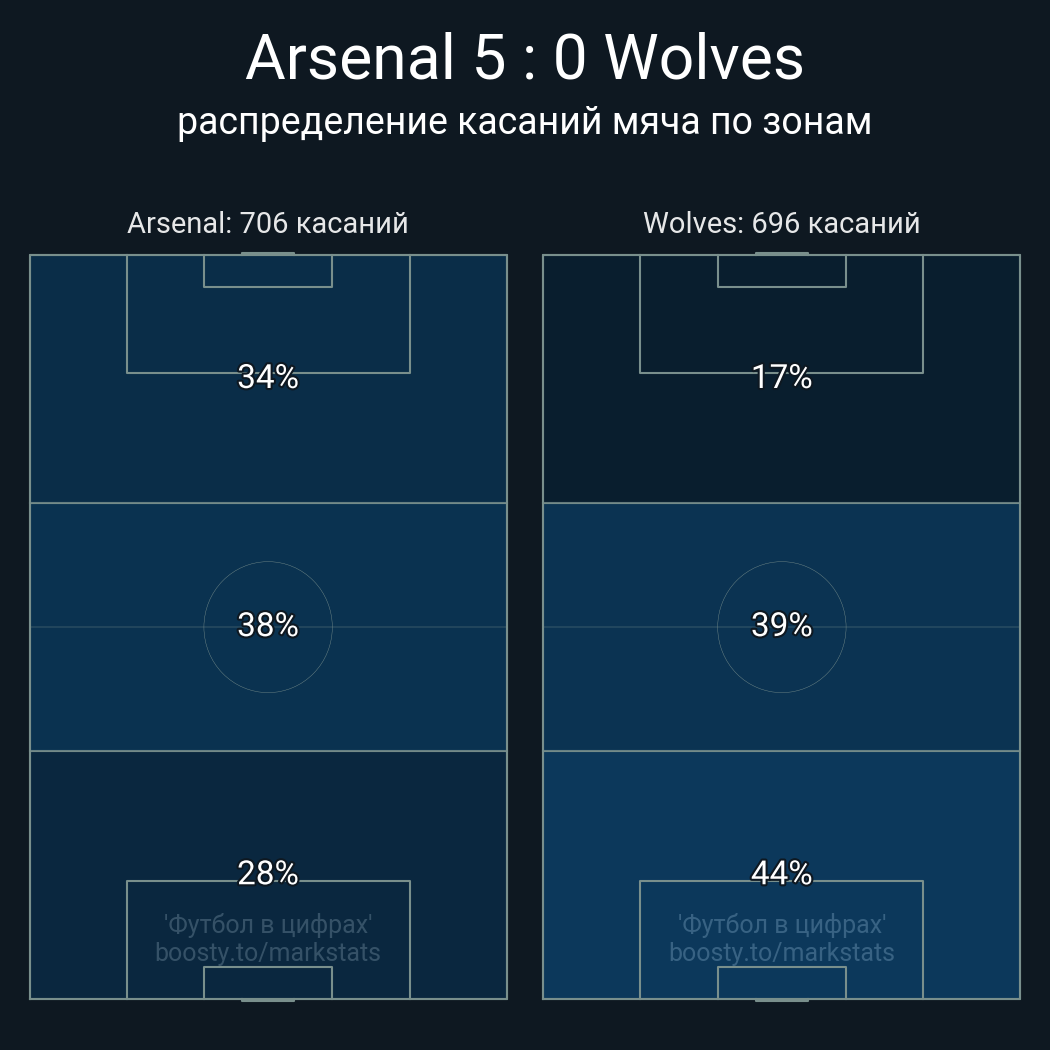Open boosty.to/markstats link on Wolves pitch

[781, 952]
